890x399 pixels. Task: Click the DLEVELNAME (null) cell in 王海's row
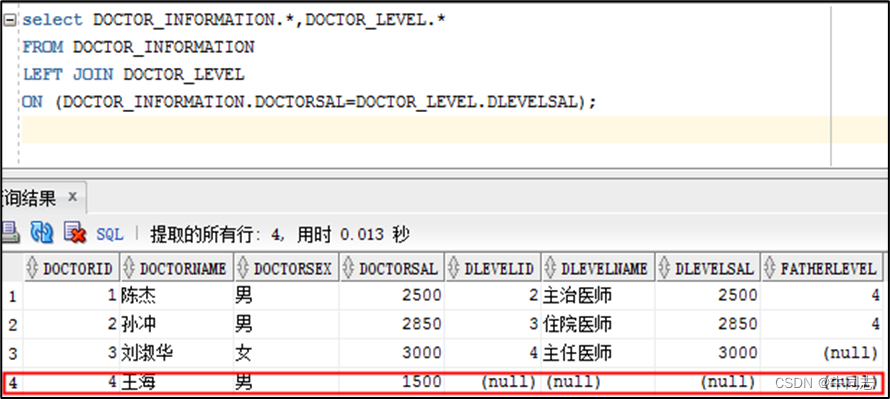598,382
